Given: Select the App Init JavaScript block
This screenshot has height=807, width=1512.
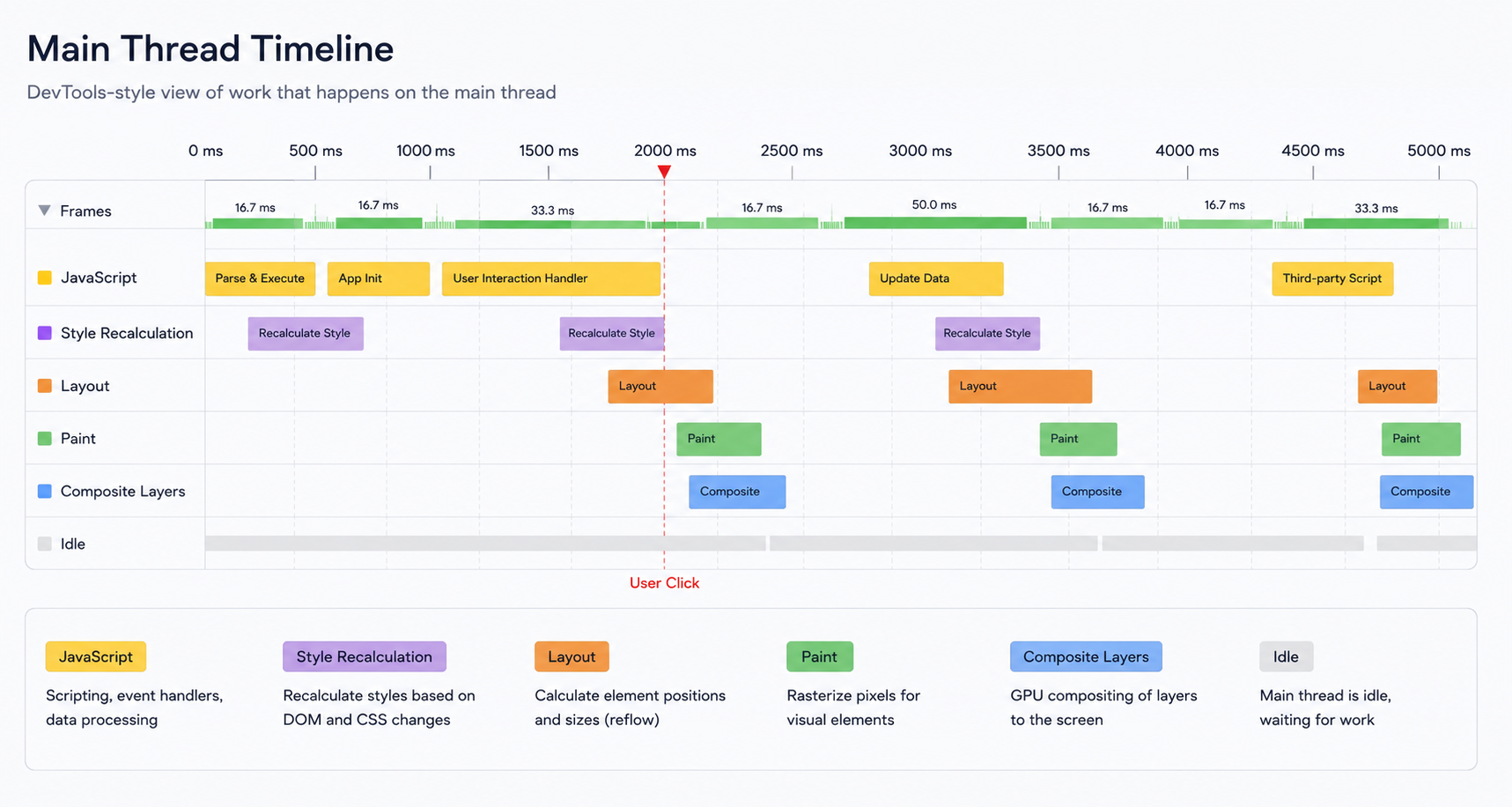Looking at the screenshot, I should click(379, 278).
